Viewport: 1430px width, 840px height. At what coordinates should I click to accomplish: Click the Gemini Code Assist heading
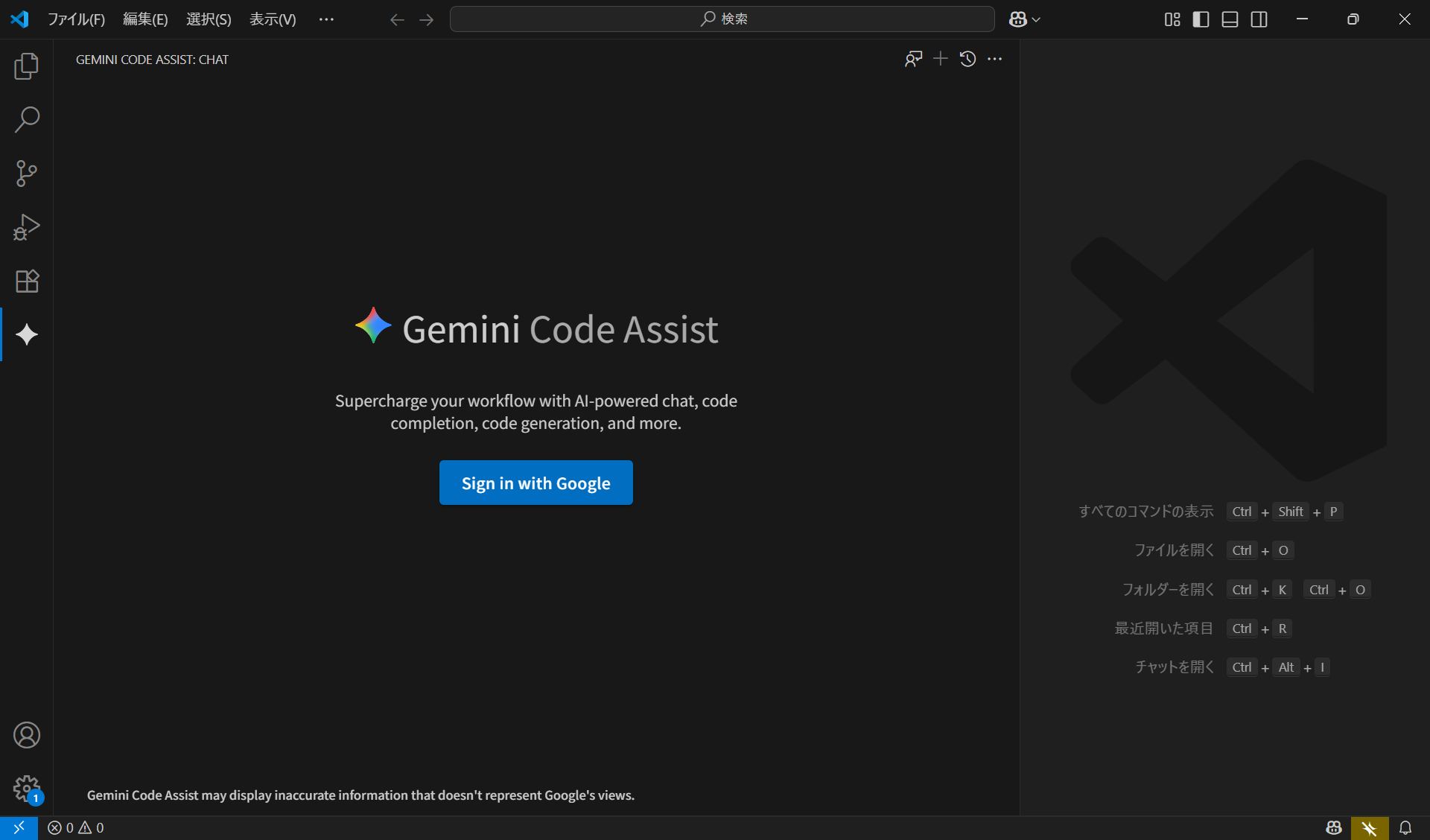tap(560, 329)
